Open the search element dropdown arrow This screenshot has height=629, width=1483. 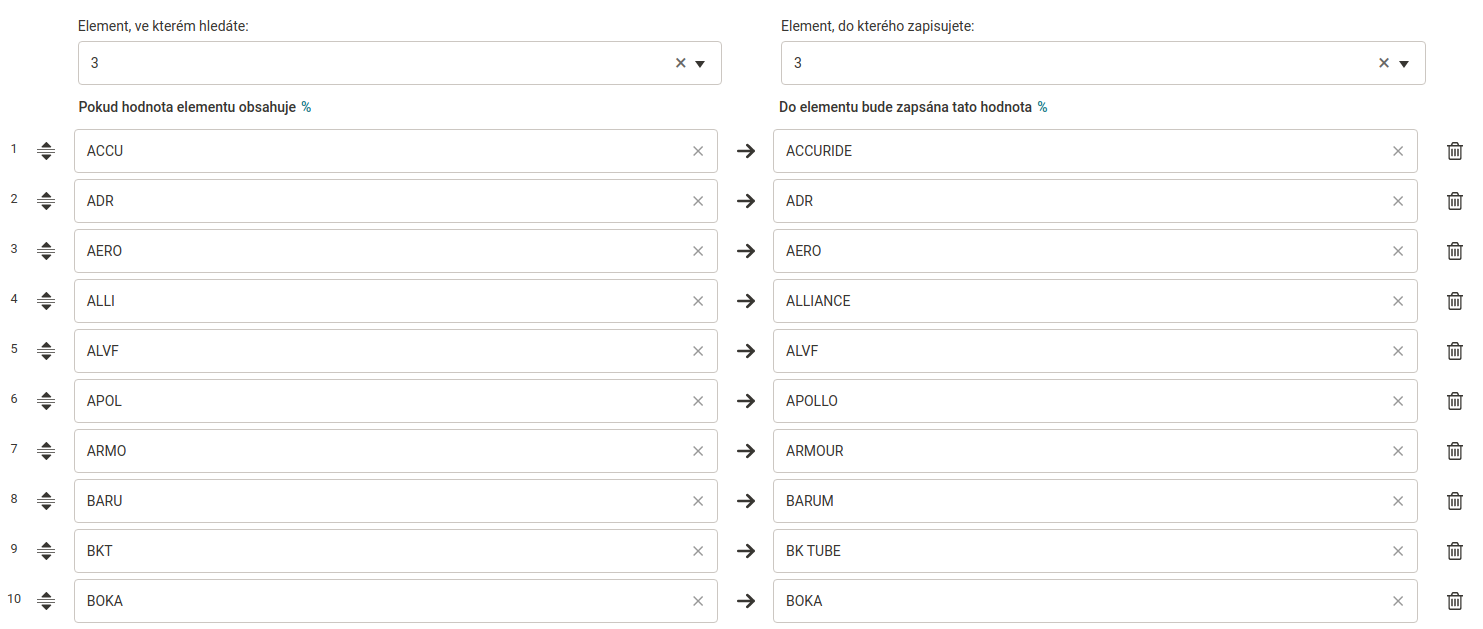pos(700,63)
